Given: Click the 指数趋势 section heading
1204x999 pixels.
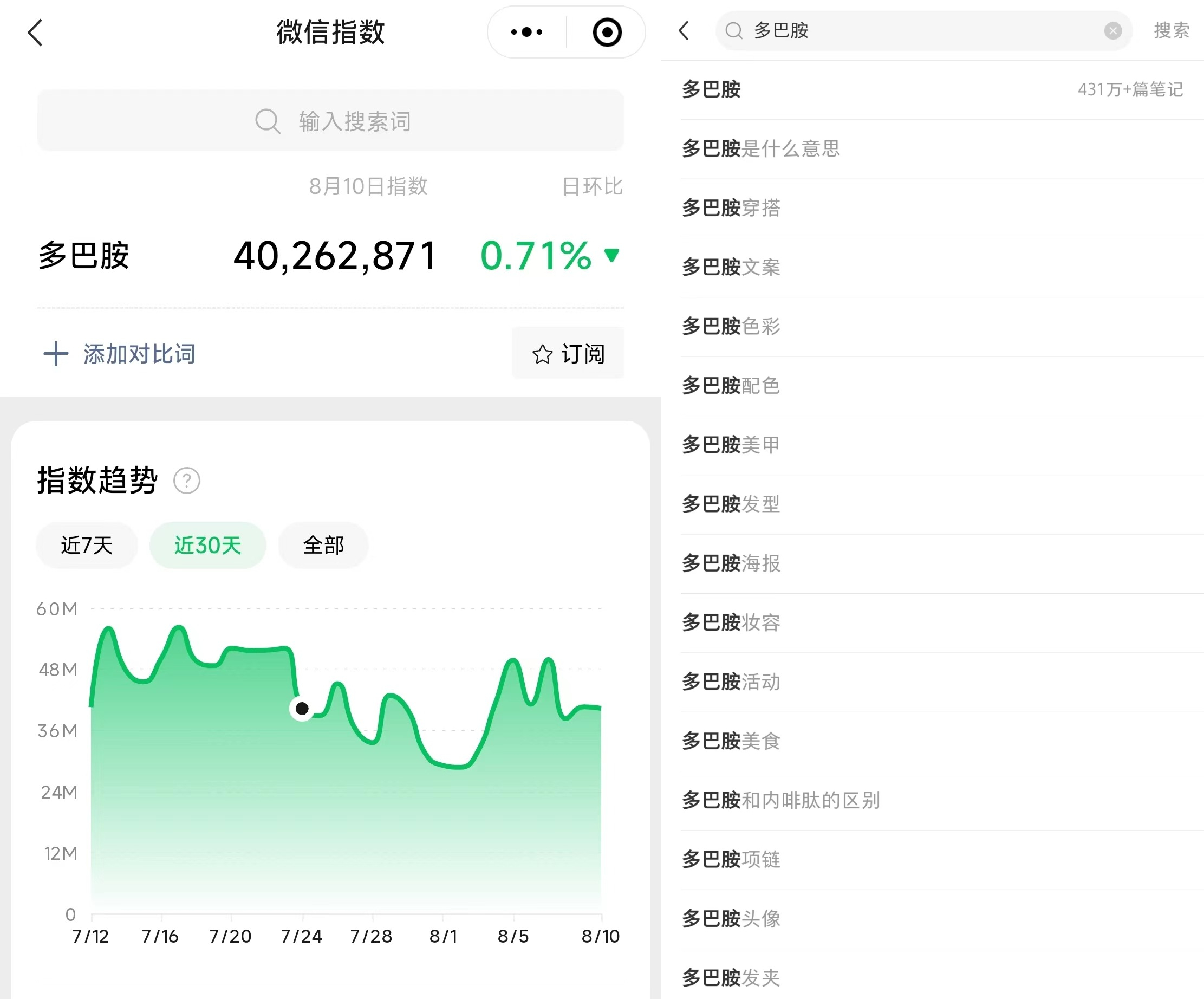Looking at the screenshot, I should (x=97, y=480).
